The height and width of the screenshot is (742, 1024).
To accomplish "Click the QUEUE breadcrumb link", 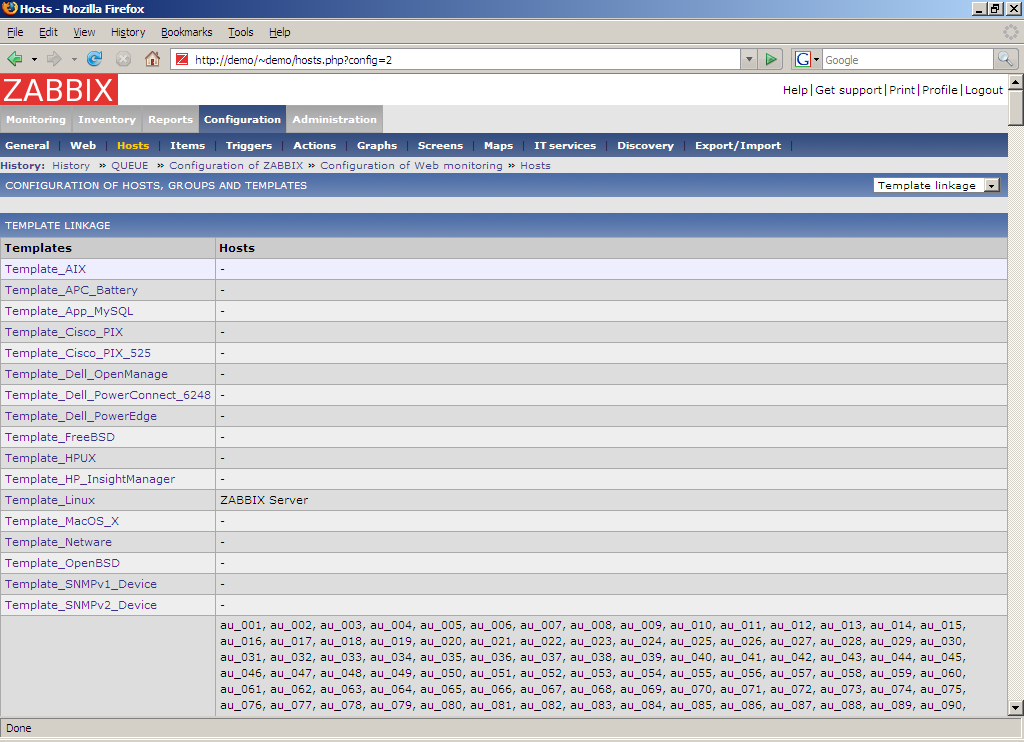I will point(129,166).
